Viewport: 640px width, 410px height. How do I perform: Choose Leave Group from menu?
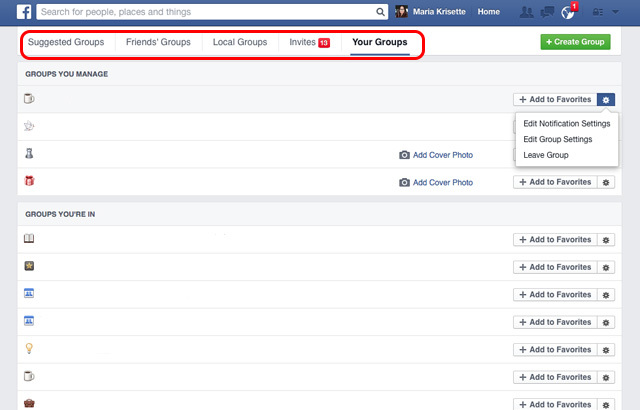point(546,155)
